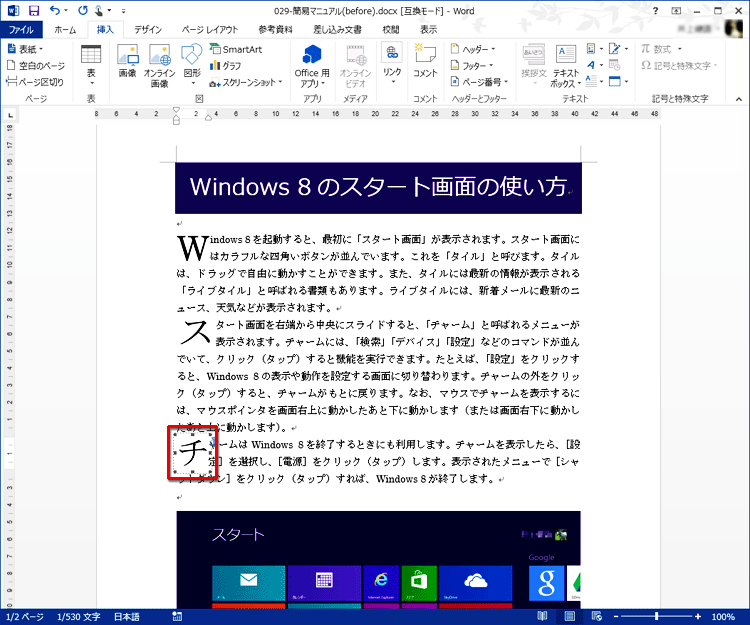
Task: Switch to Print Layout view
Action: (x=570, y=616)
